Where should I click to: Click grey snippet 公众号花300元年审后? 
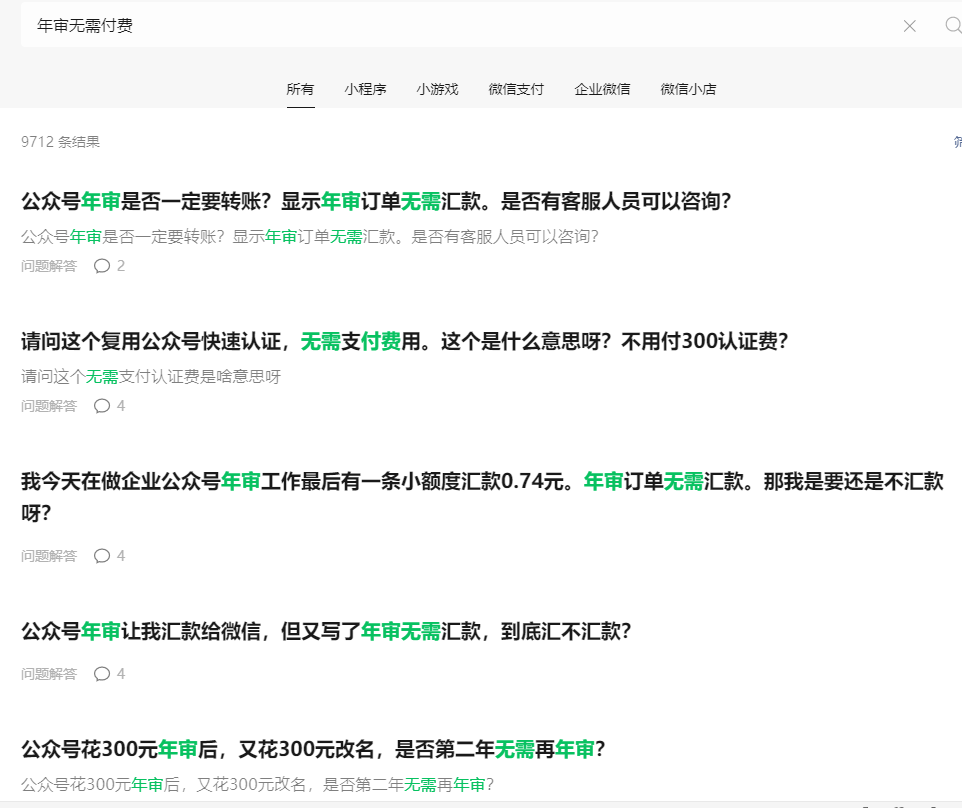tap(258, 784)
